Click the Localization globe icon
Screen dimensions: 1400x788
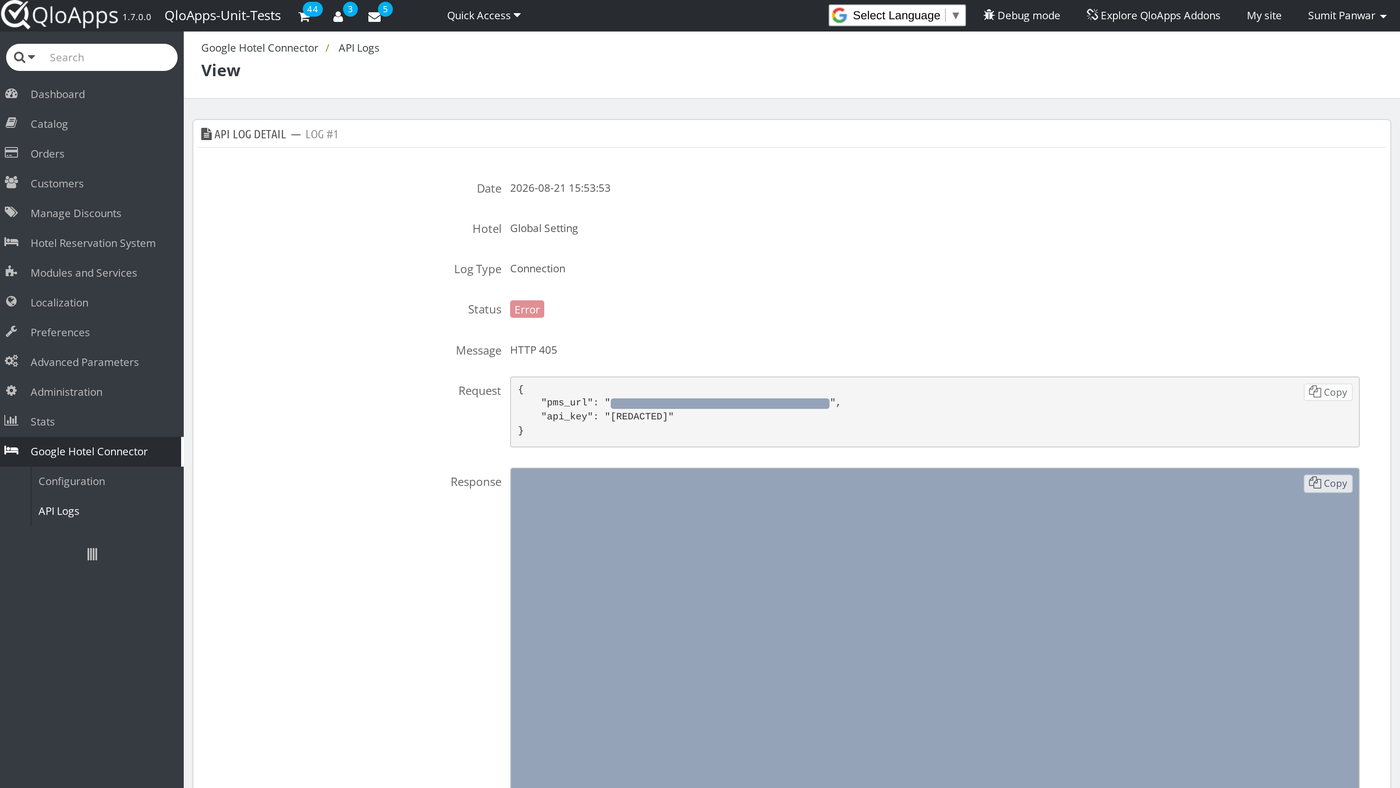pos(12,302)
